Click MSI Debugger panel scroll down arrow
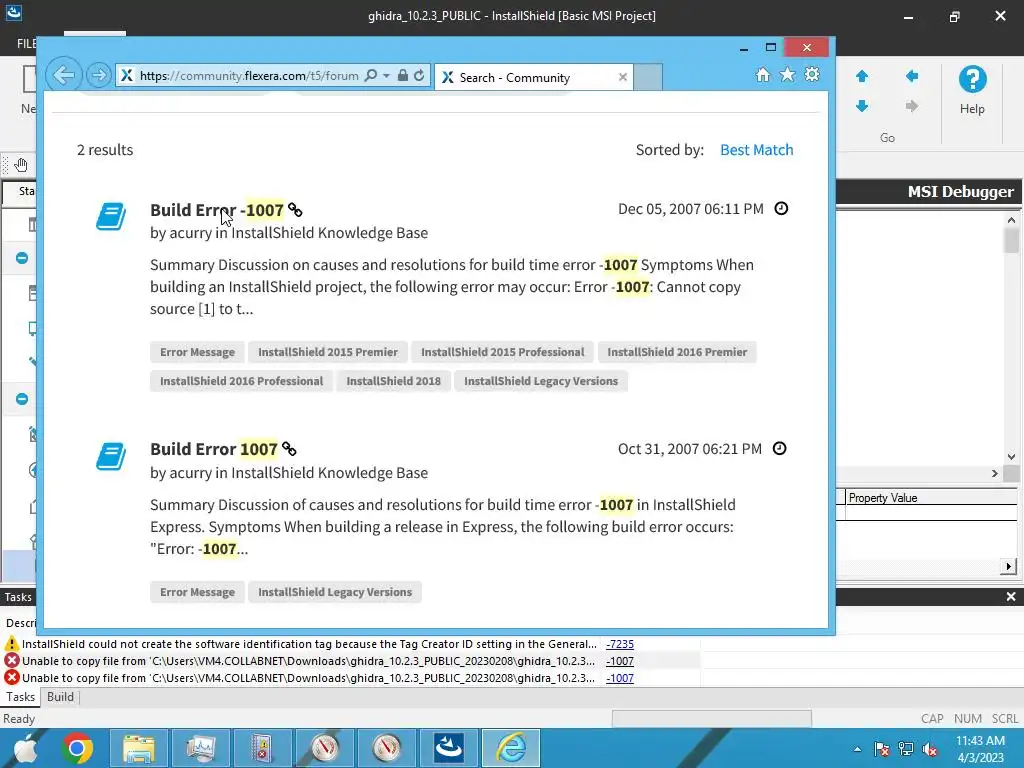Image resolution: width=1024 pixels, height=768 pixels. click(1011, 457)
